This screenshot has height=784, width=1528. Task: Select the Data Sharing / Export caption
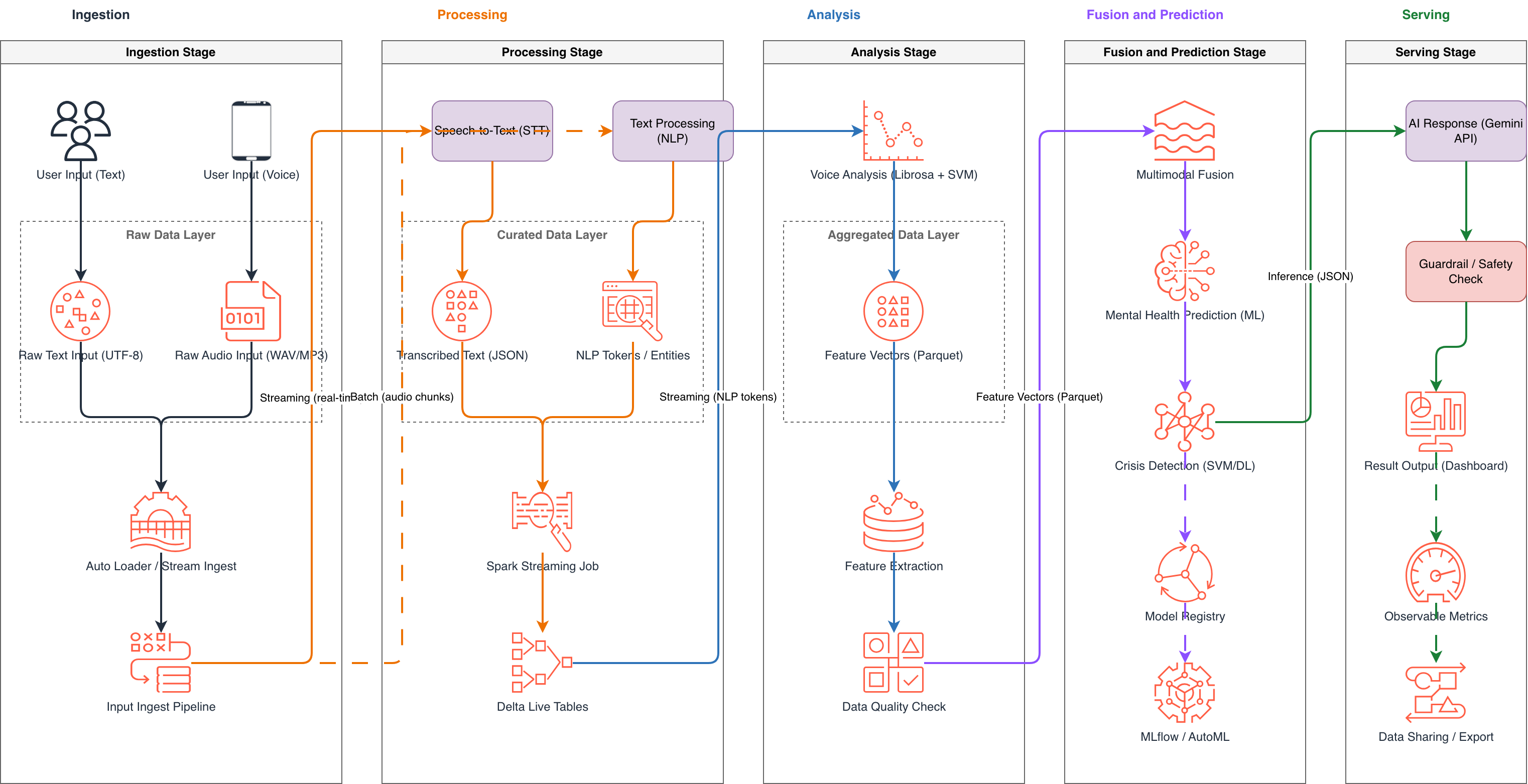[x=1436, y=736]
